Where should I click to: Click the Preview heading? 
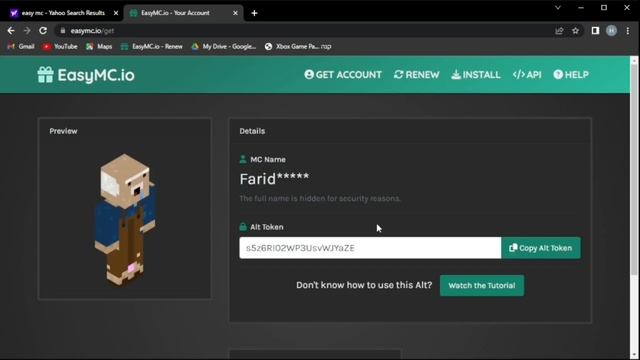[63, 131]
